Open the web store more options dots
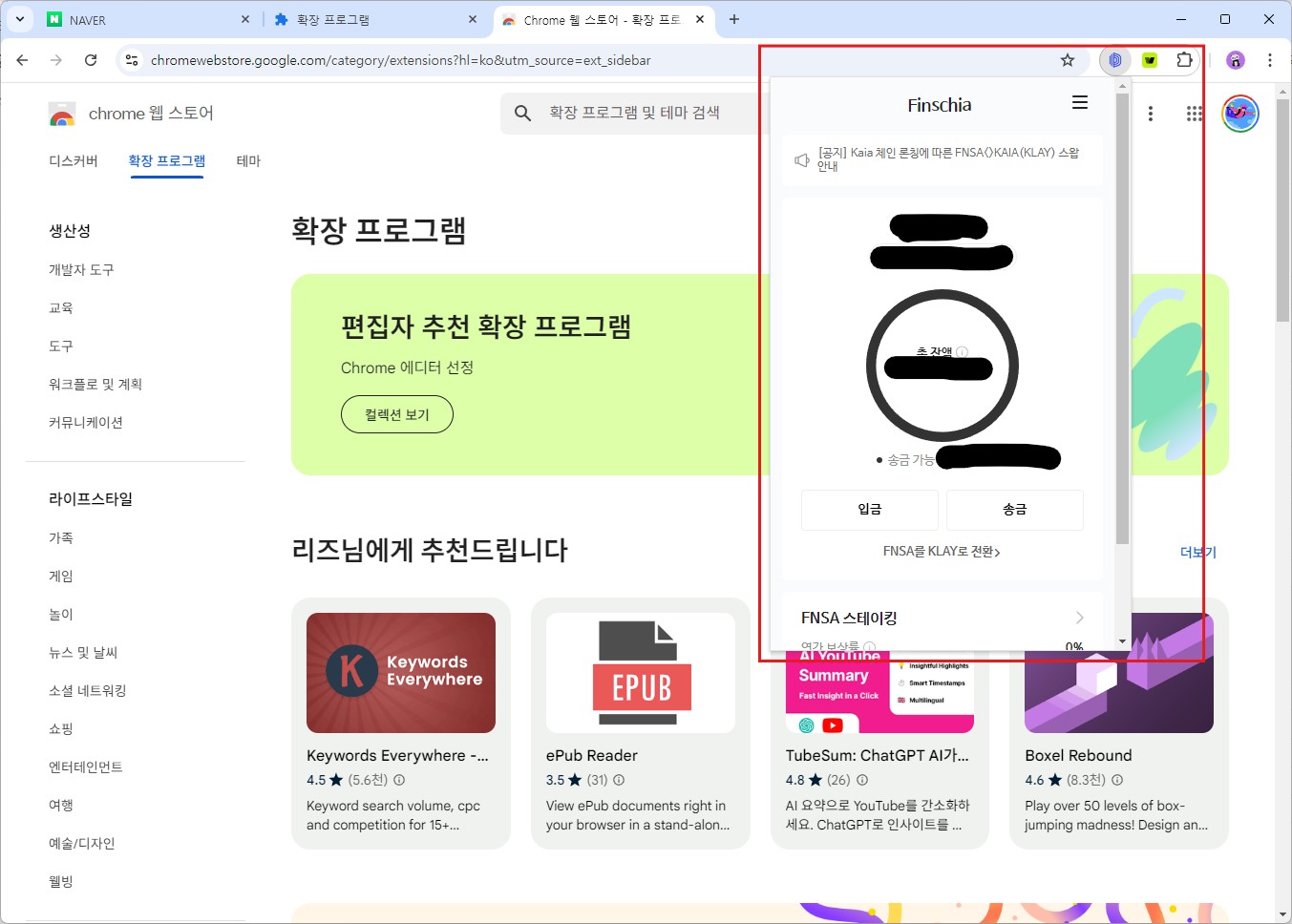 (x=1151, y=114)
